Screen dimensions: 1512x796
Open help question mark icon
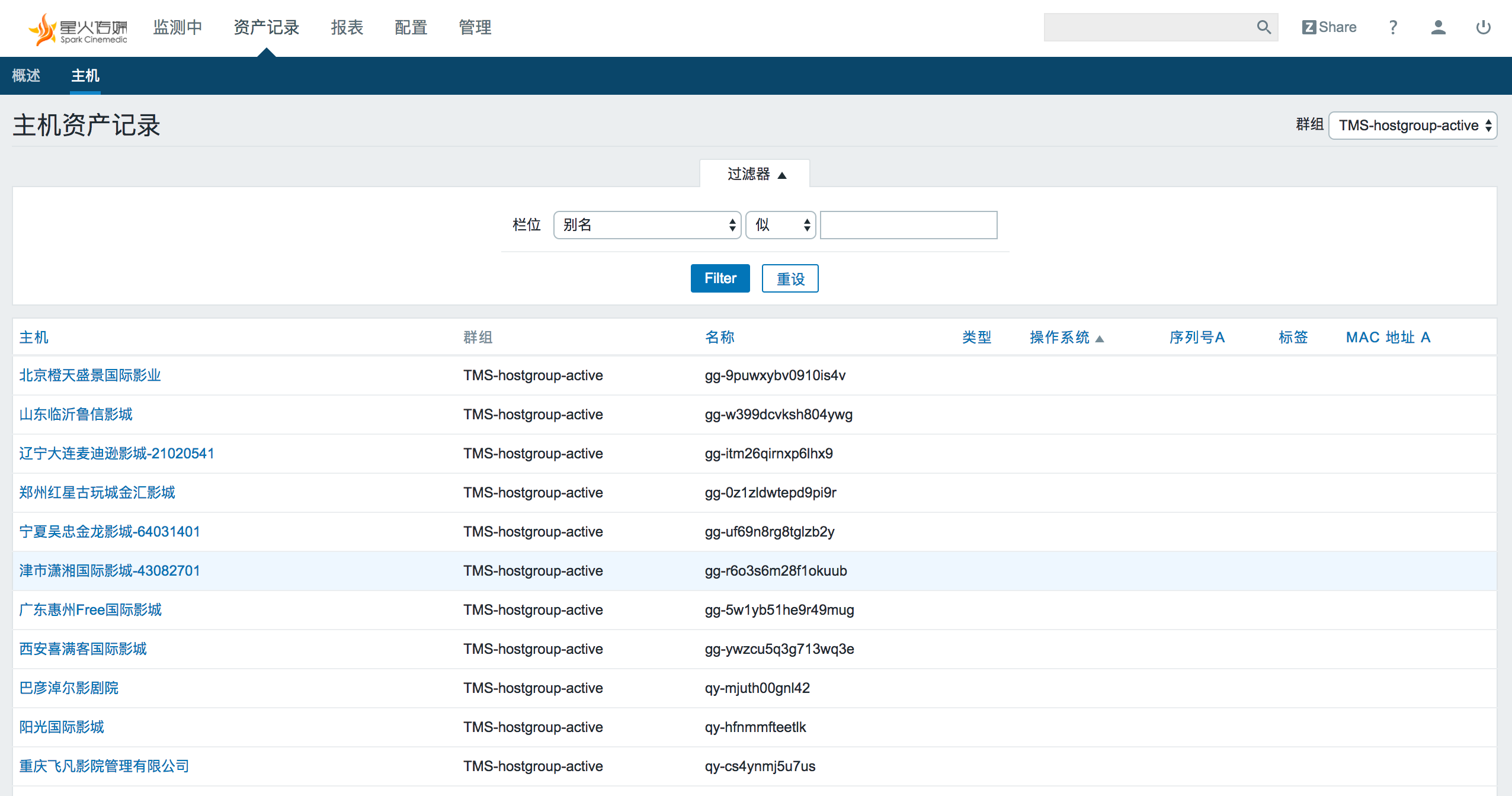click(1393, 27)
